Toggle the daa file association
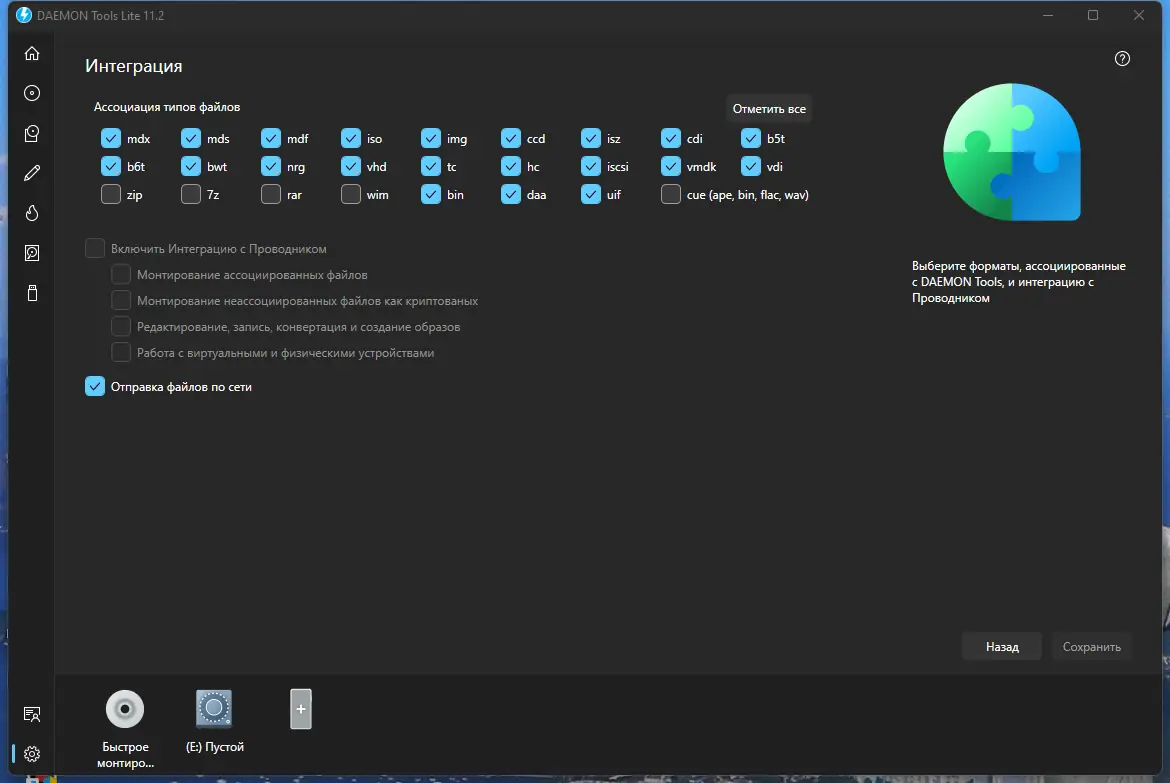The image size is (1170, 783). 510,194
